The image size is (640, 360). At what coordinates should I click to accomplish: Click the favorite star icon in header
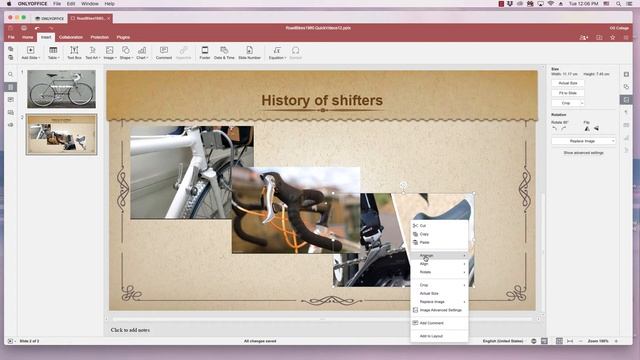coord(613,38)
